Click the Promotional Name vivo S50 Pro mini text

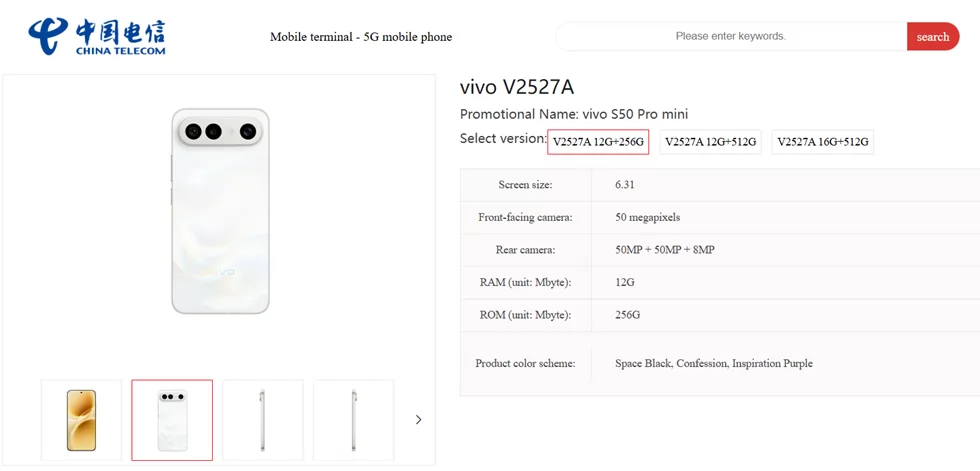tap(574, 114)
